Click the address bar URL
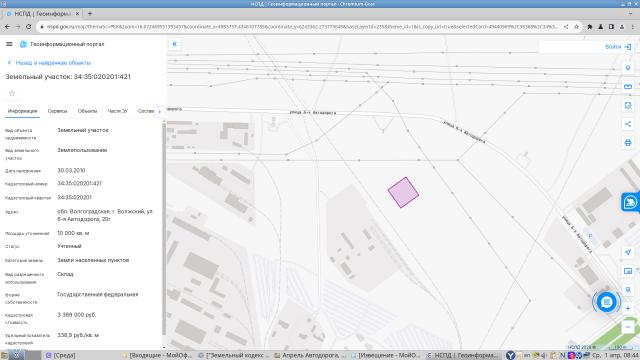Image resolution: width=640 pixels, height=360 pixels. point(302,27)
